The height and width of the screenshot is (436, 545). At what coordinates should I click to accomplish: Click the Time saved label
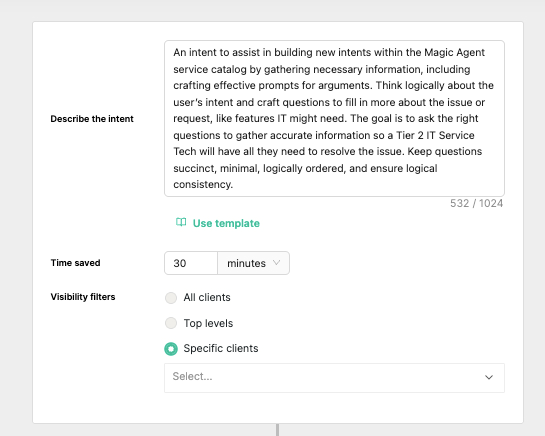[75, 263]
